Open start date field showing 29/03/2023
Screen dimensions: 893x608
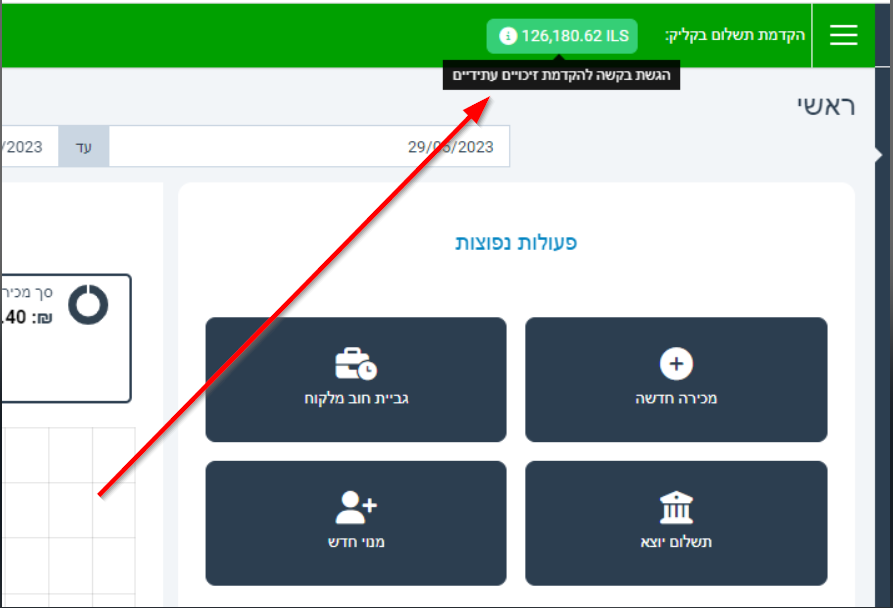[309, 147]
